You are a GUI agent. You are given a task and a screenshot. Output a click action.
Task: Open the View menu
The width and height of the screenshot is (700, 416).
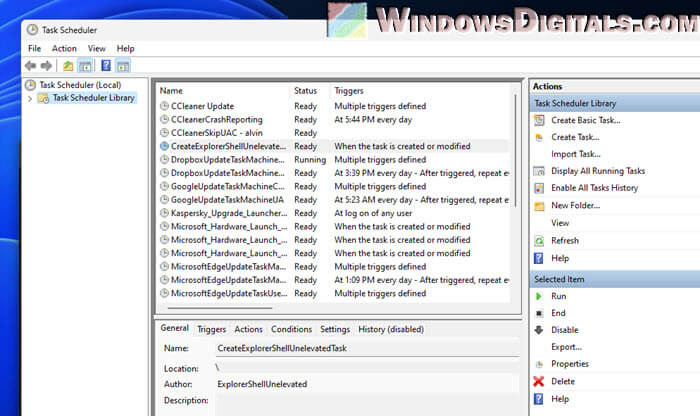96,48
